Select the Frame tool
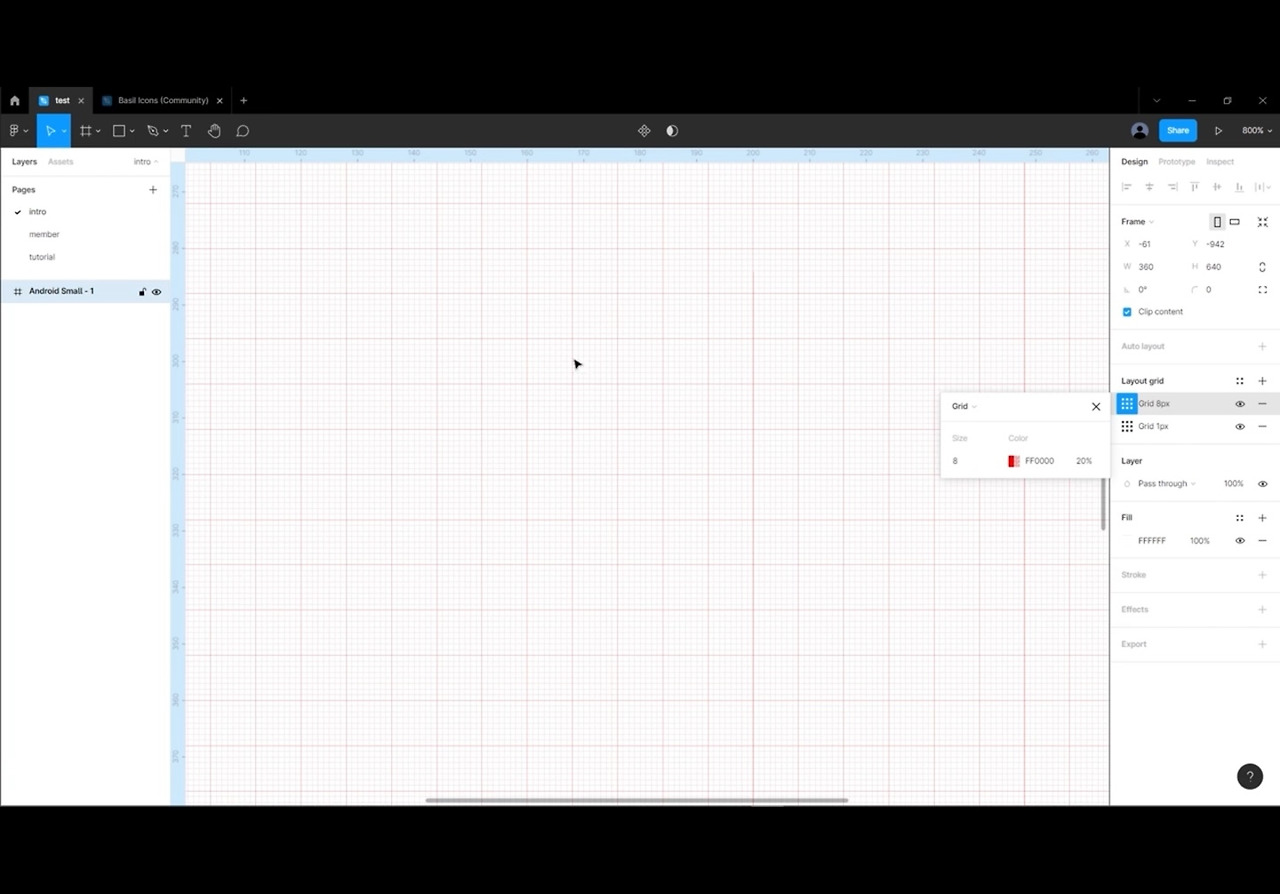Image resolution: width=1280 pixels, height=894 pixels. [85, 131]
